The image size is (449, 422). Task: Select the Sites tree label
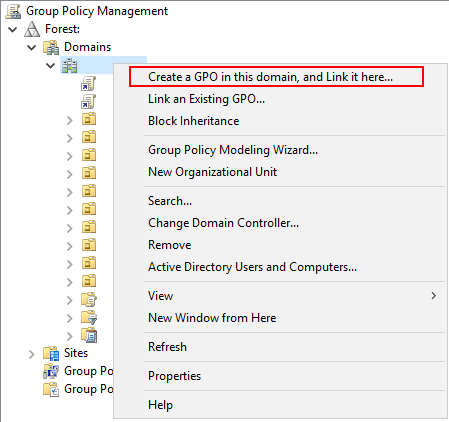(76, 353)
